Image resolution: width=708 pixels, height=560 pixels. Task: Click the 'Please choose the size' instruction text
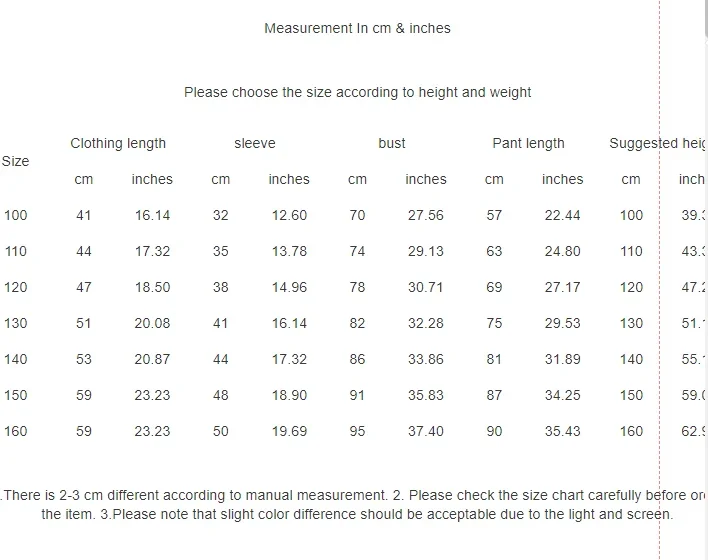coord(357,92)
